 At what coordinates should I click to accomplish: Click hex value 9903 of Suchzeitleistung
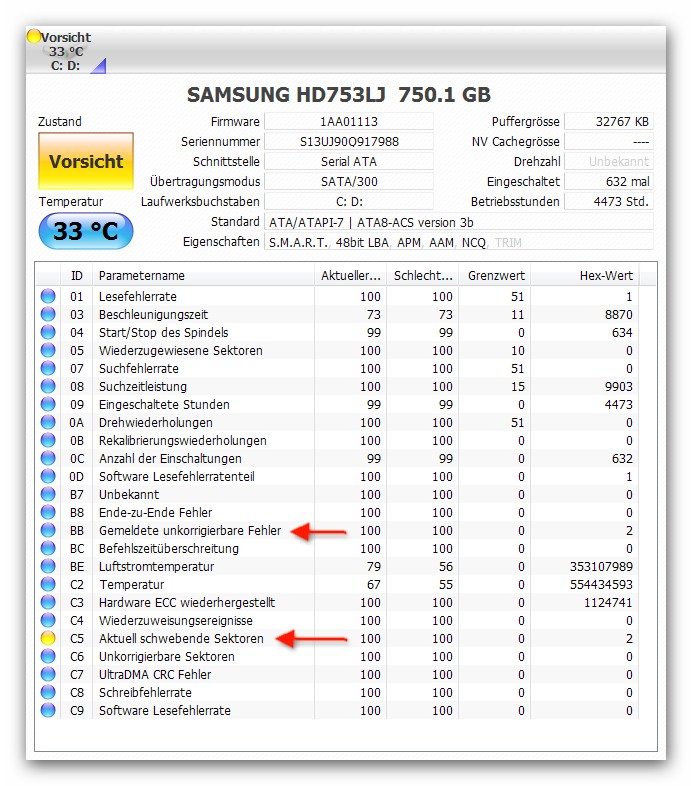tap(618, 386)
